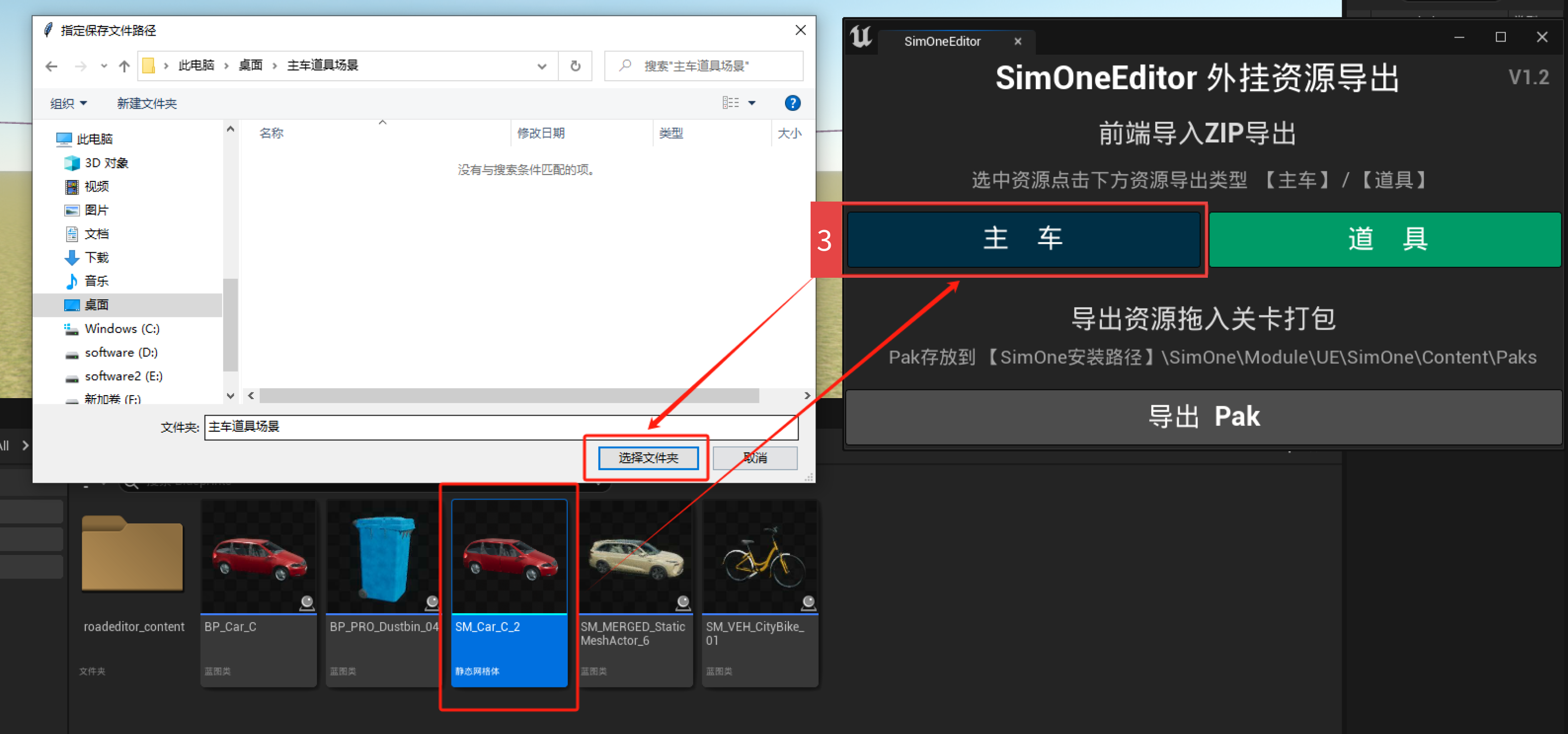Open the blue Help question-mark icon

coord(792,103)
